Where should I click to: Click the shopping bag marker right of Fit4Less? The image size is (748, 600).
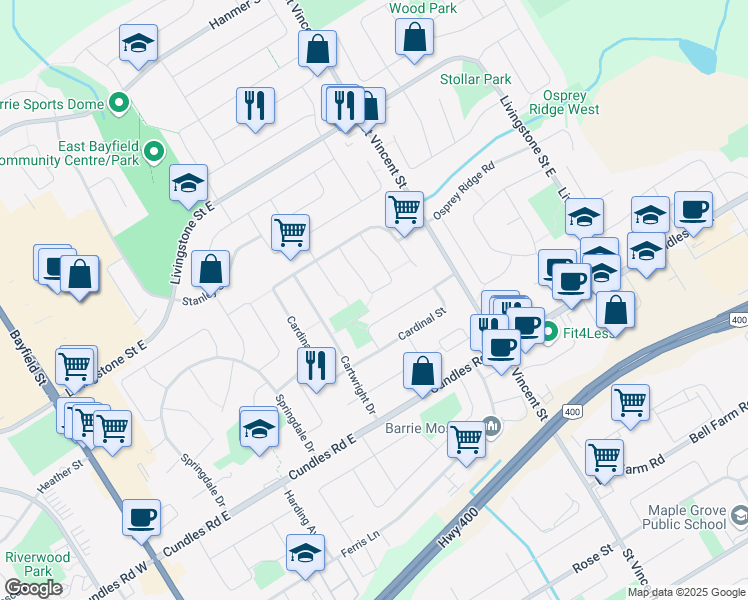(x=615, y=310)
